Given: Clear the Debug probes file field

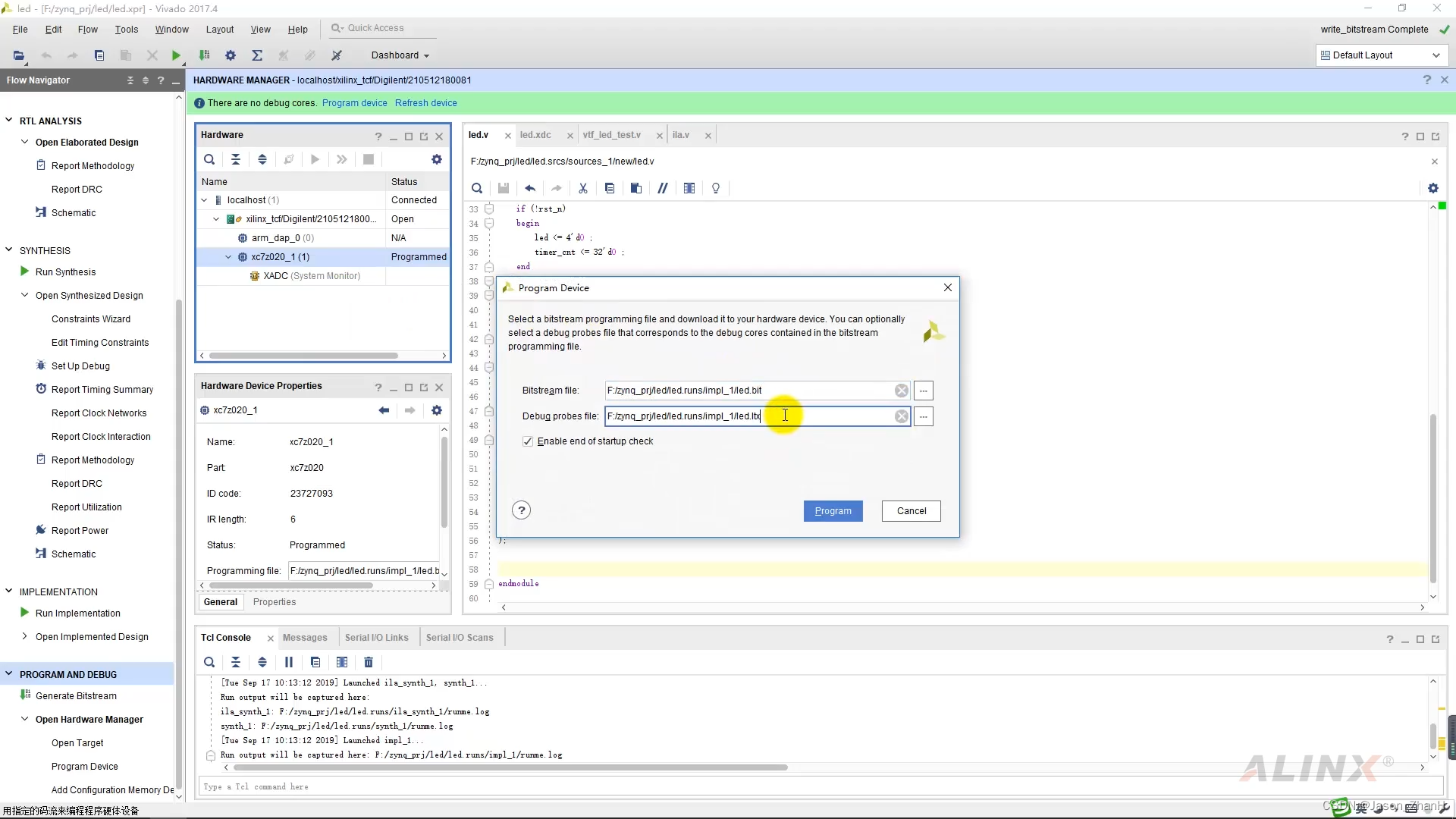Looking at the screenshot, I should tap(901, 416).
